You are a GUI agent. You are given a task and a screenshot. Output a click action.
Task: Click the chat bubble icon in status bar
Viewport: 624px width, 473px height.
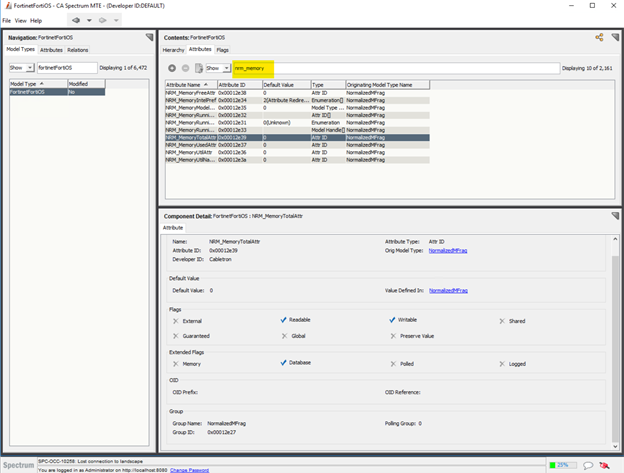tap(588, 464)
